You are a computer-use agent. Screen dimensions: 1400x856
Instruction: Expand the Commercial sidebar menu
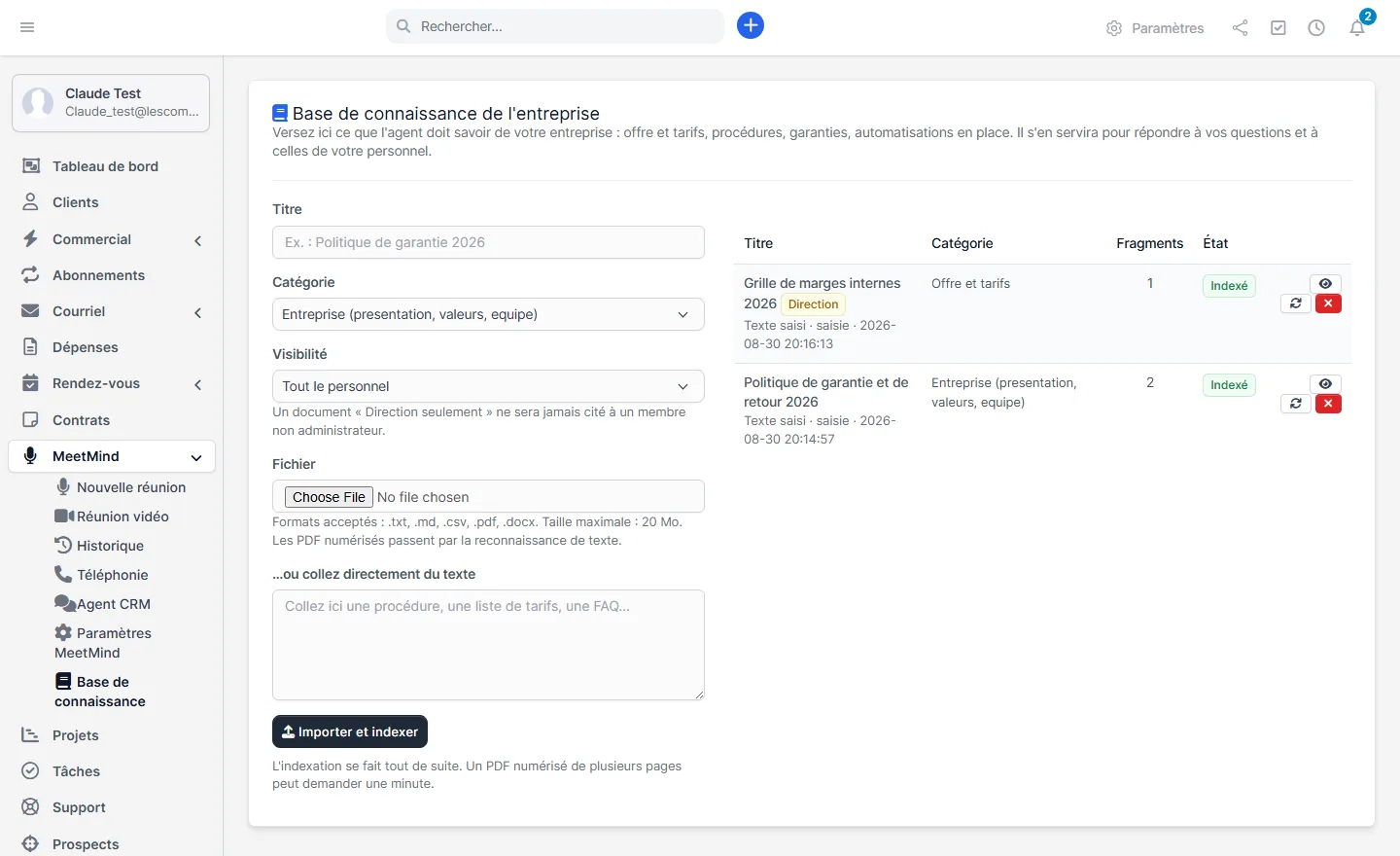(x=112, y=239)
